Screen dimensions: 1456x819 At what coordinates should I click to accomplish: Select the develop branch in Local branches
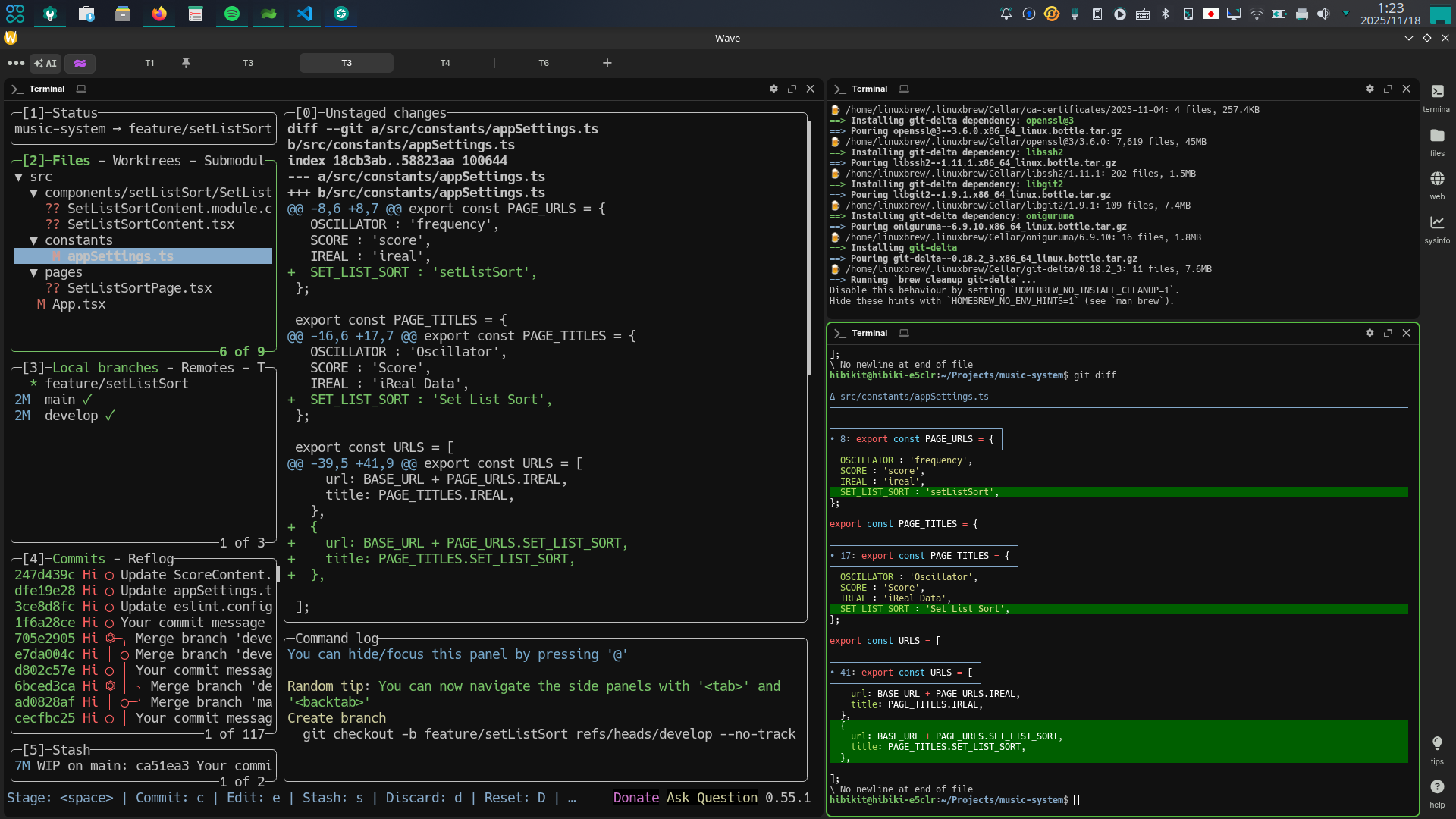(x=71, y=416)
